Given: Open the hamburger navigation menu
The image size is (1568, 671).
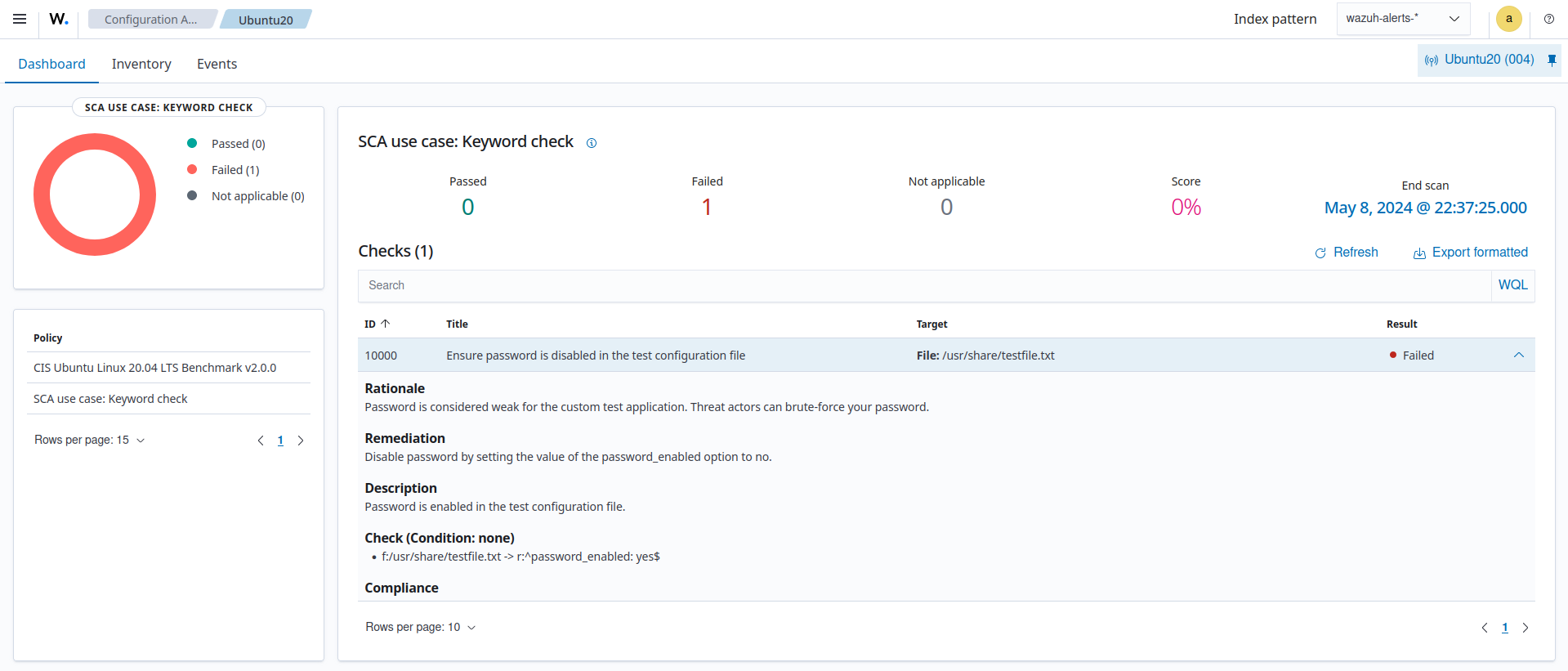Looking at the screenshot, I should click(x=20, y=19).
